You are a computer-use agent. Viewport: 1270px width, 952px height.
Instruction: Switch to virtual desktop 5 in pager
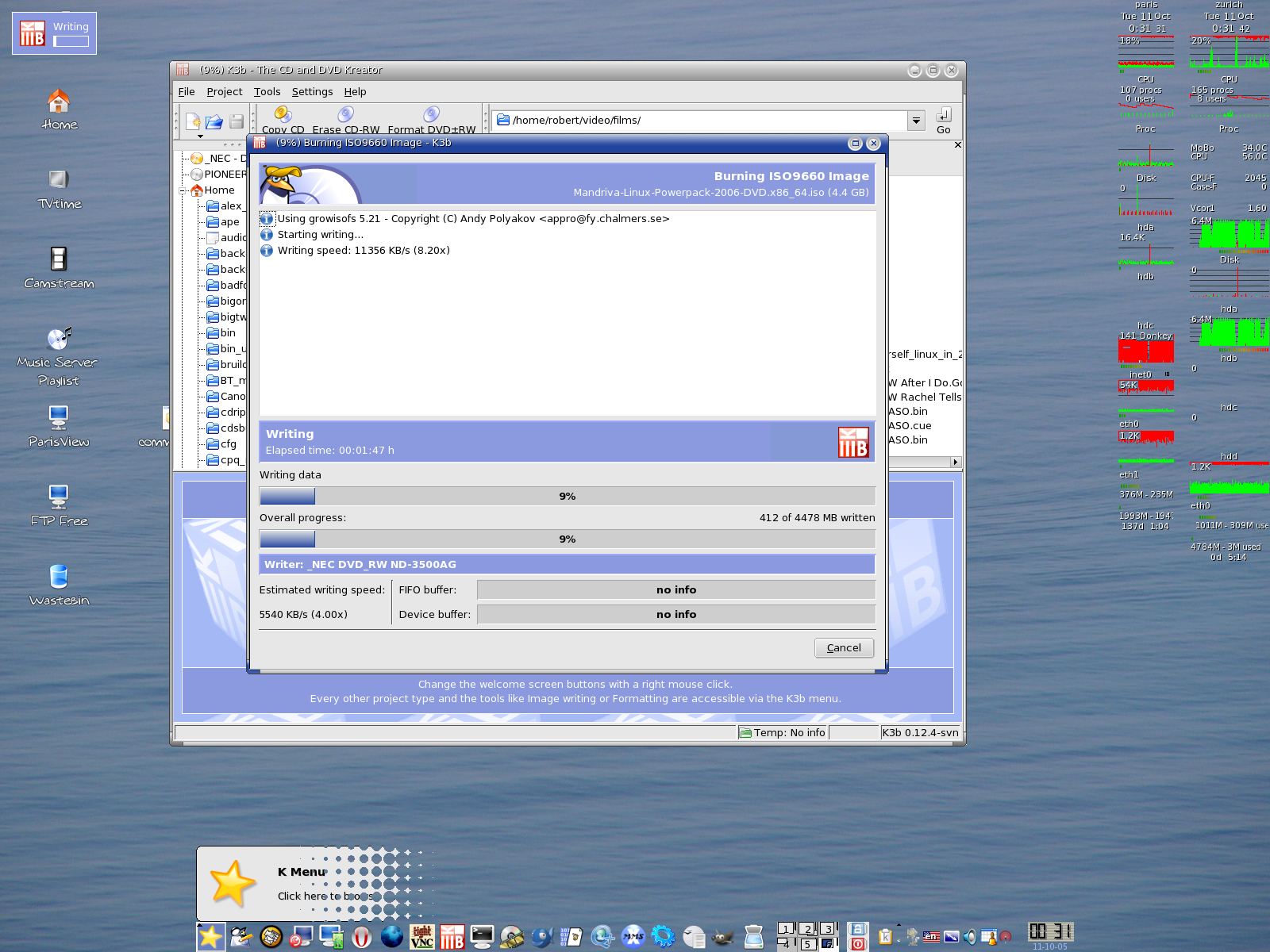[807, 944]
